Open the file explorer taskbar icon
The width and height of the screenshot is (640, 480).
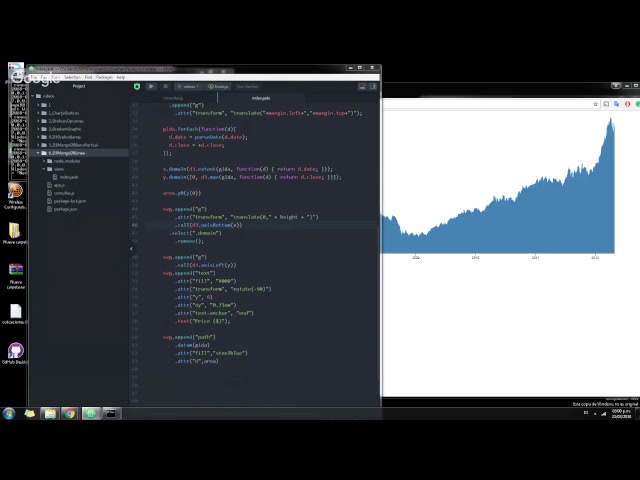tap(50, 413)
